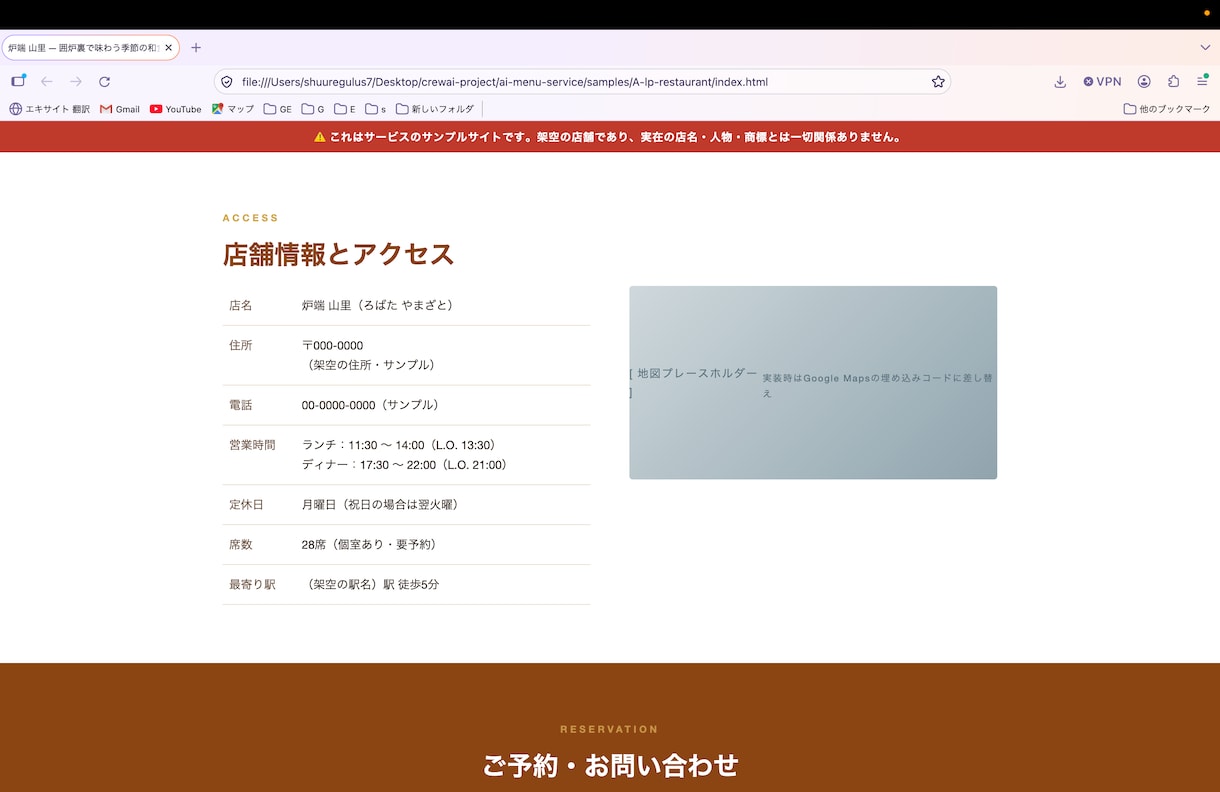Open the s bookmark folder
The width and height of the screenshot is (1220, 792).
(375, 109)
